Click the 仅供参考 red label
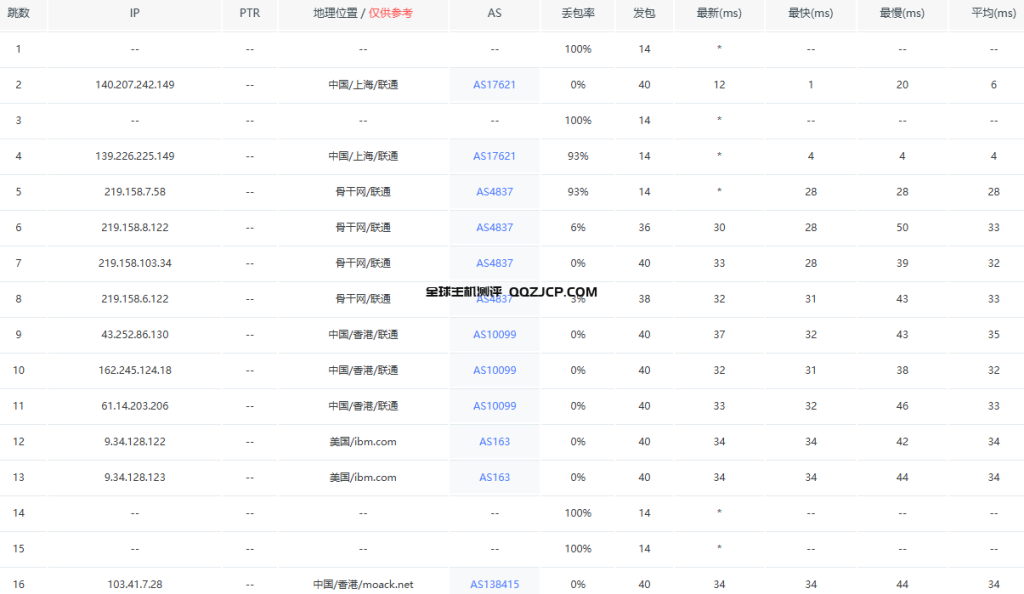This screenshot has width=1024, height=594. click(x=390, y=14)
